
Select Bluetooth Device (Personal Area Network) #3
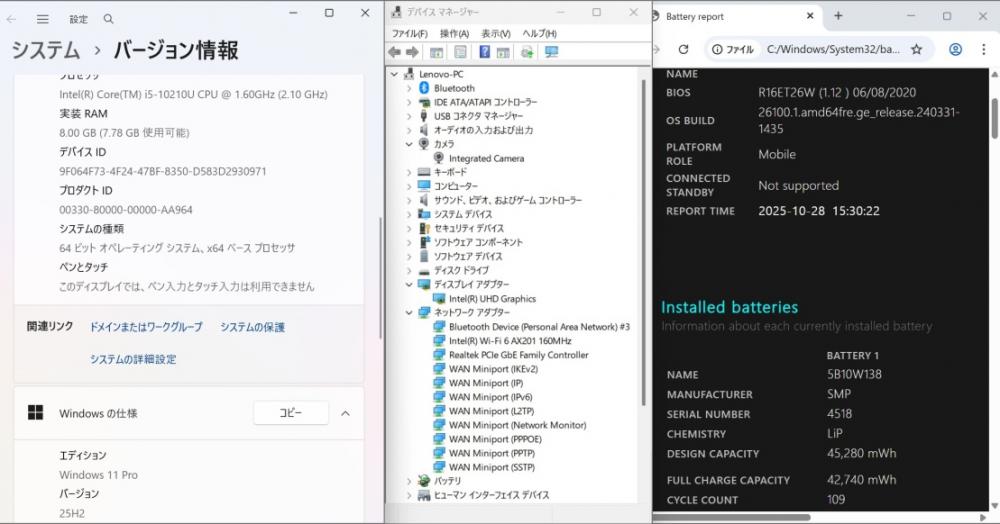click(539, 327)
